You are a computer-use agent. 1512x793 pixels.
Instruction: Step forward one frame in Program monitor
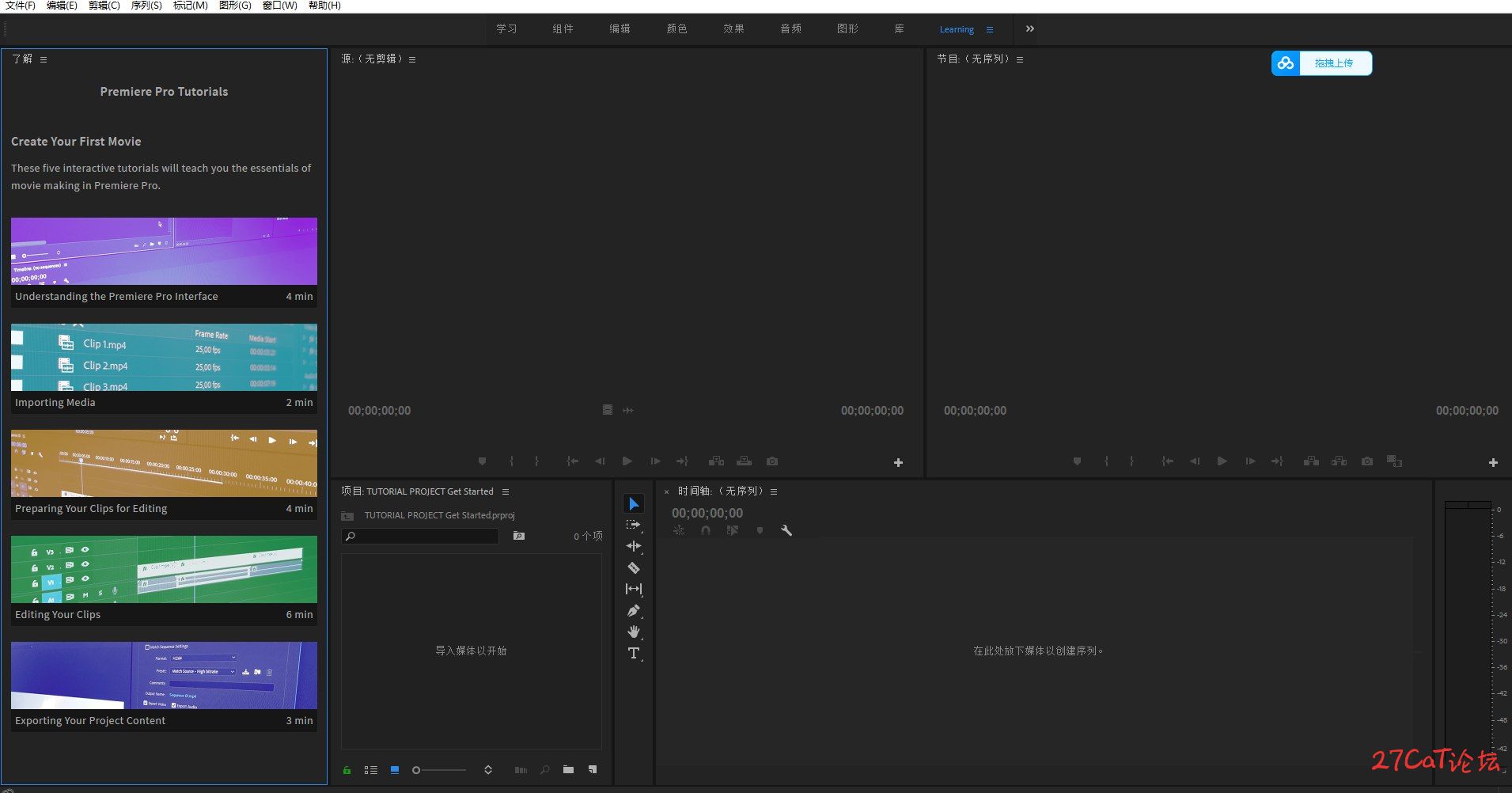point(1250,461)
